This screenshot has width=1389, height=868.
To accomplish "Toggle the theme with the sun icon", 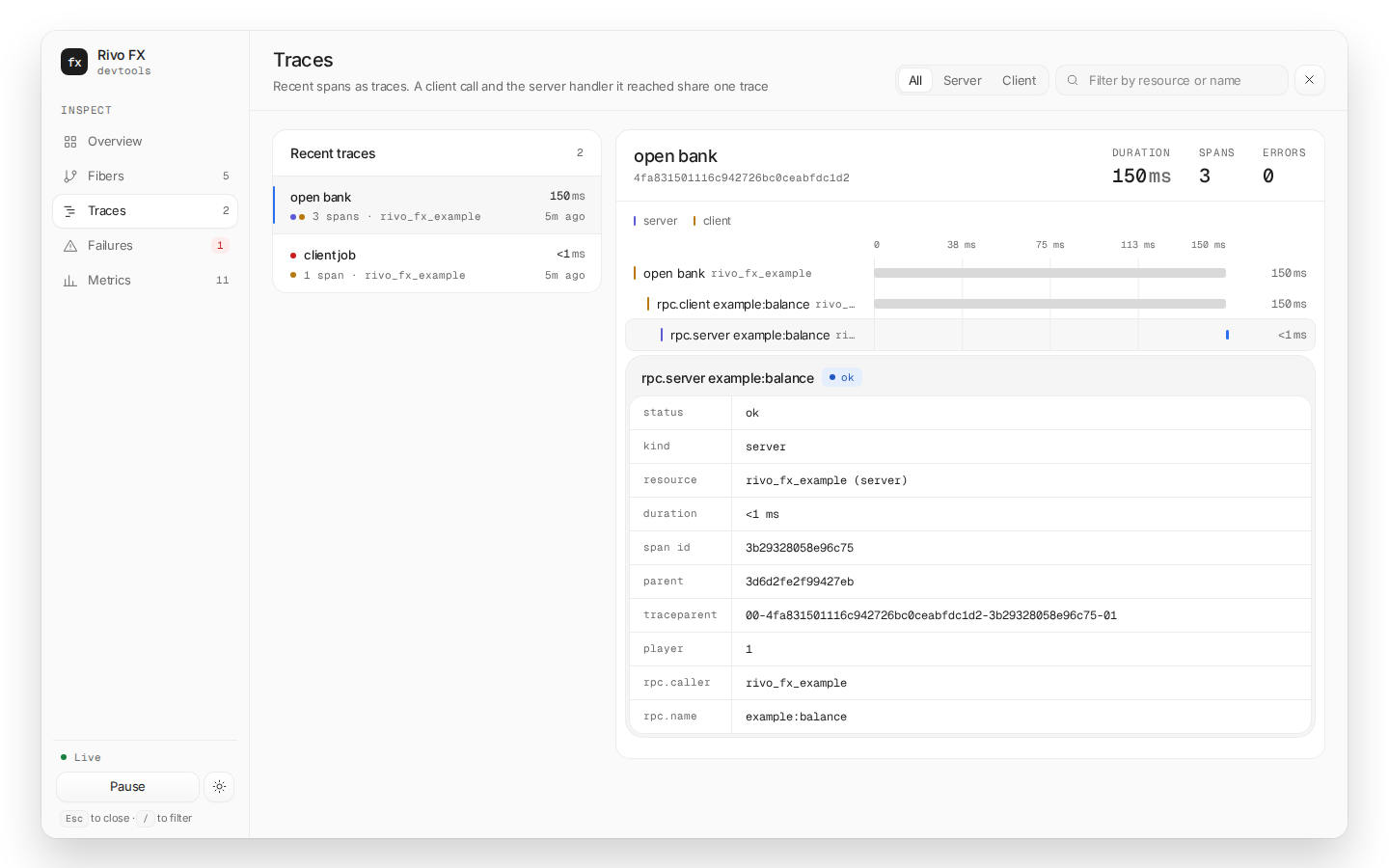I will 219,787.
